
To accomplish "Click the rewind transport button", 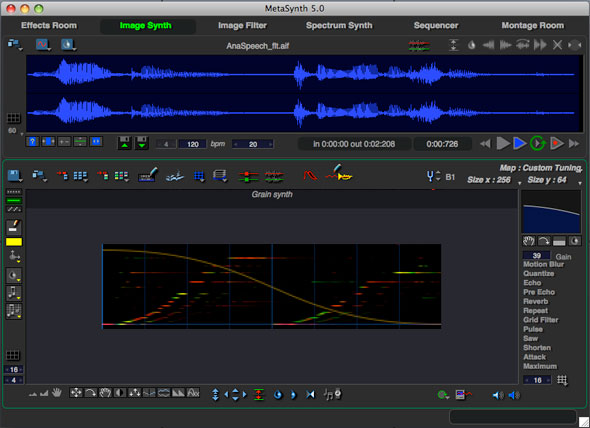I will (x=485, y=143).
